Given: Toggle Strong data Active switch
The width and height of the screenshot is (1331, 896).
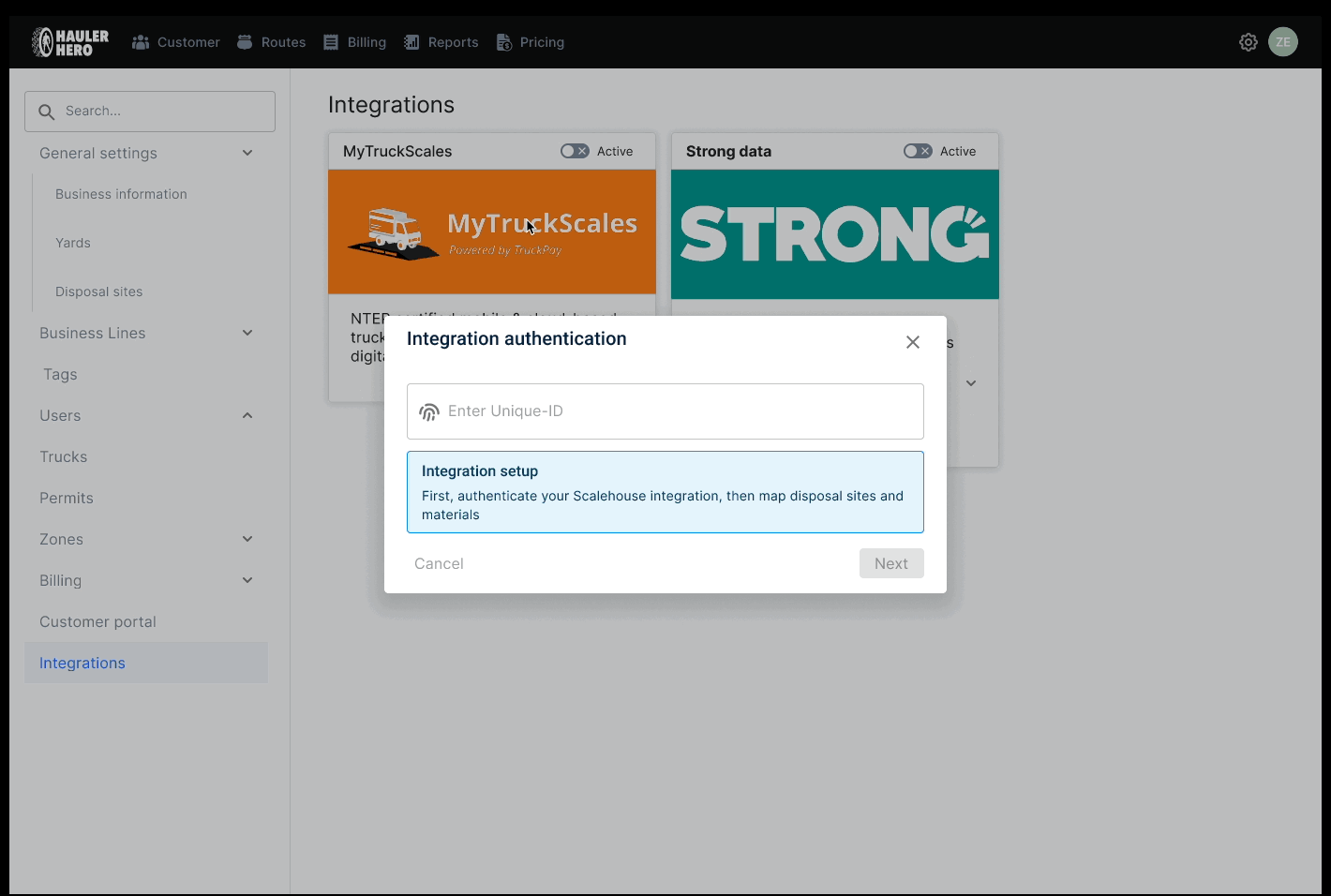Looking at the screenshot, I should point(918,151).
